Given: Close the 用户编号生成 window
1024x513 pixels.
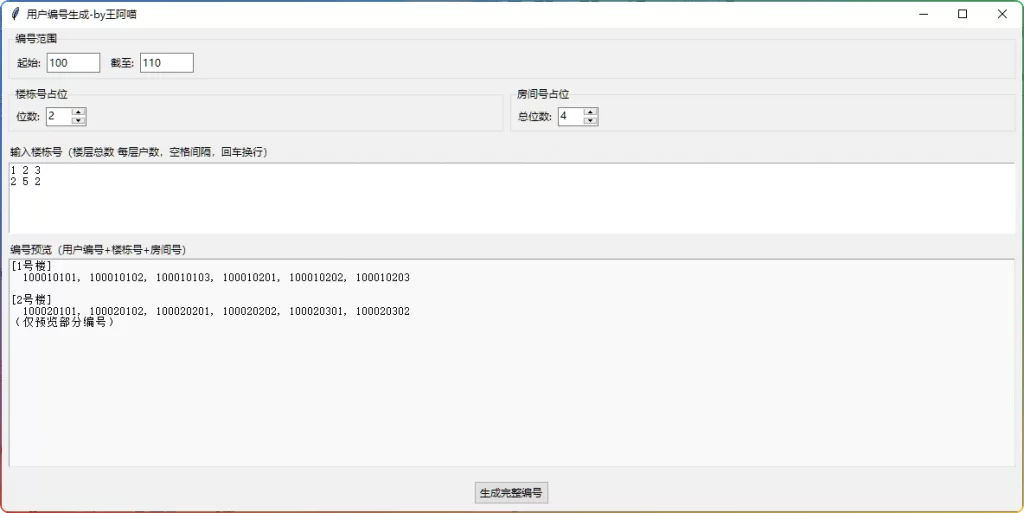Looking at the screenshot, I should (1002, 14).
